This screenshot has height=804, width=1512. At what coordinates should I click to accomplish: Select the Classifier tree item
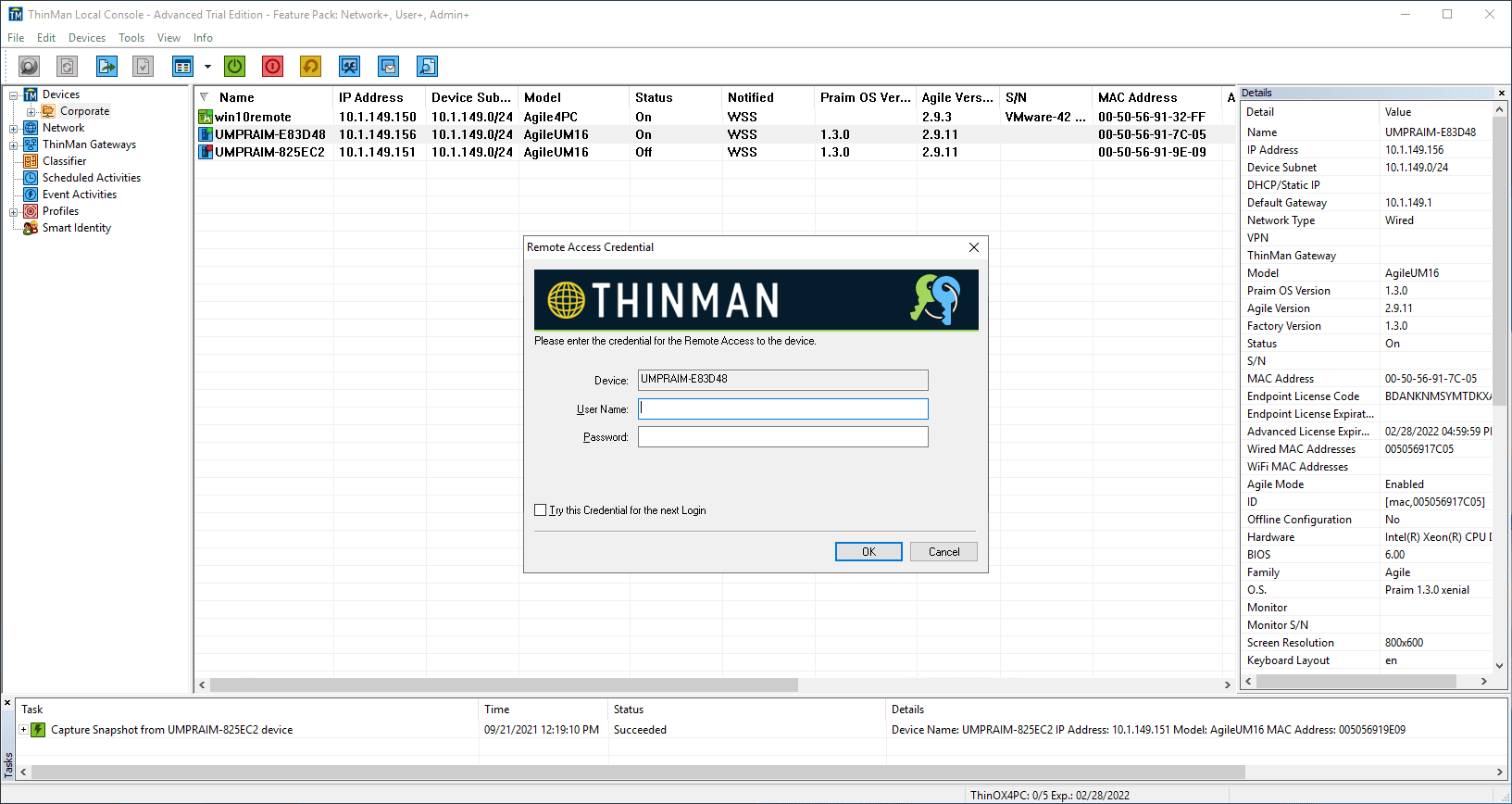tap(65, 161)
